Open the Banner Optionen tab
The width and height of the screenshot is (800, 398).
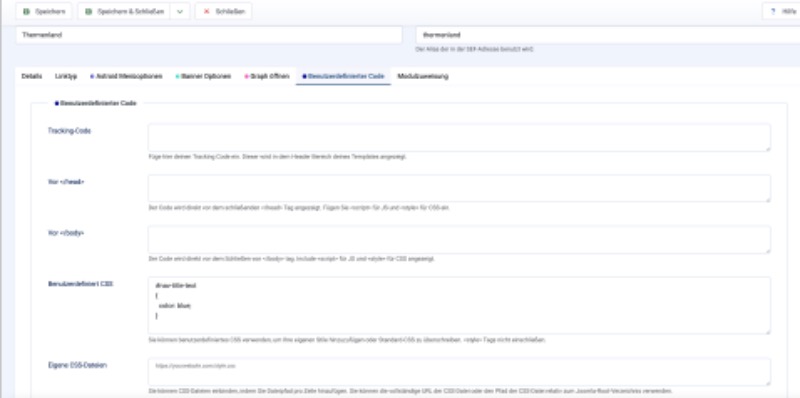pyautogui.click(x=203, y=76)
